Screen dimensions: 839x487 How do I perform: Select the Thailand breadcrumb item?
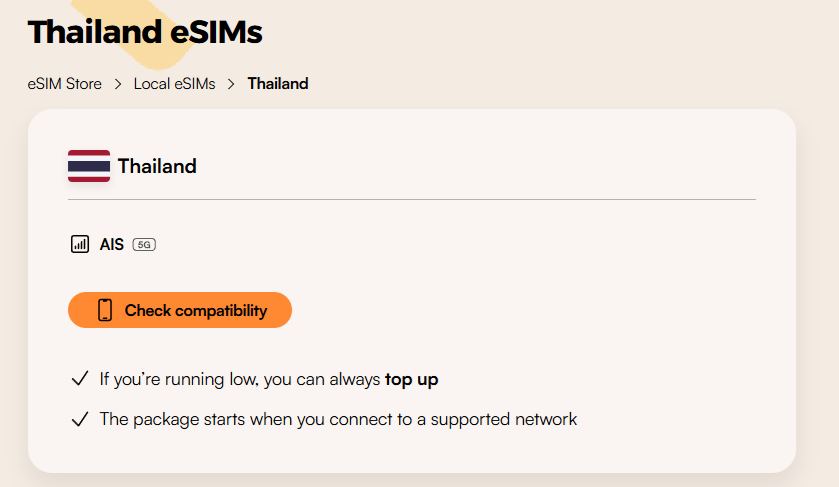coord(278,84)
